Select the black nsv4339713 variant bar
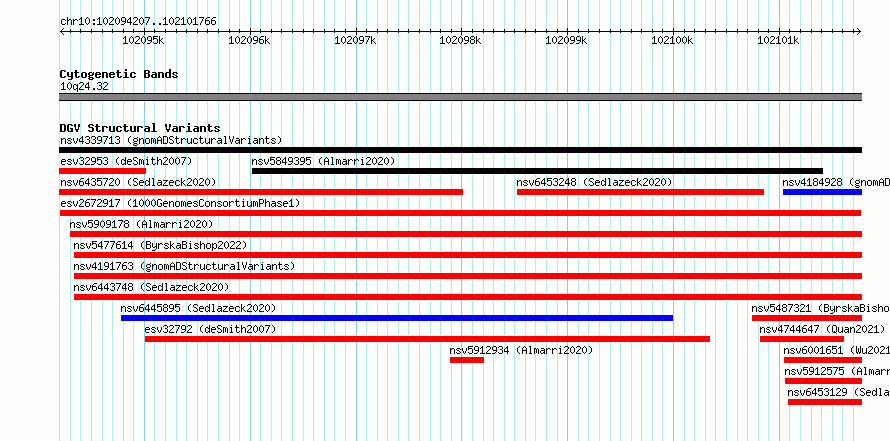890x441 pixels. pyautogui.click(x=460, y=150)
